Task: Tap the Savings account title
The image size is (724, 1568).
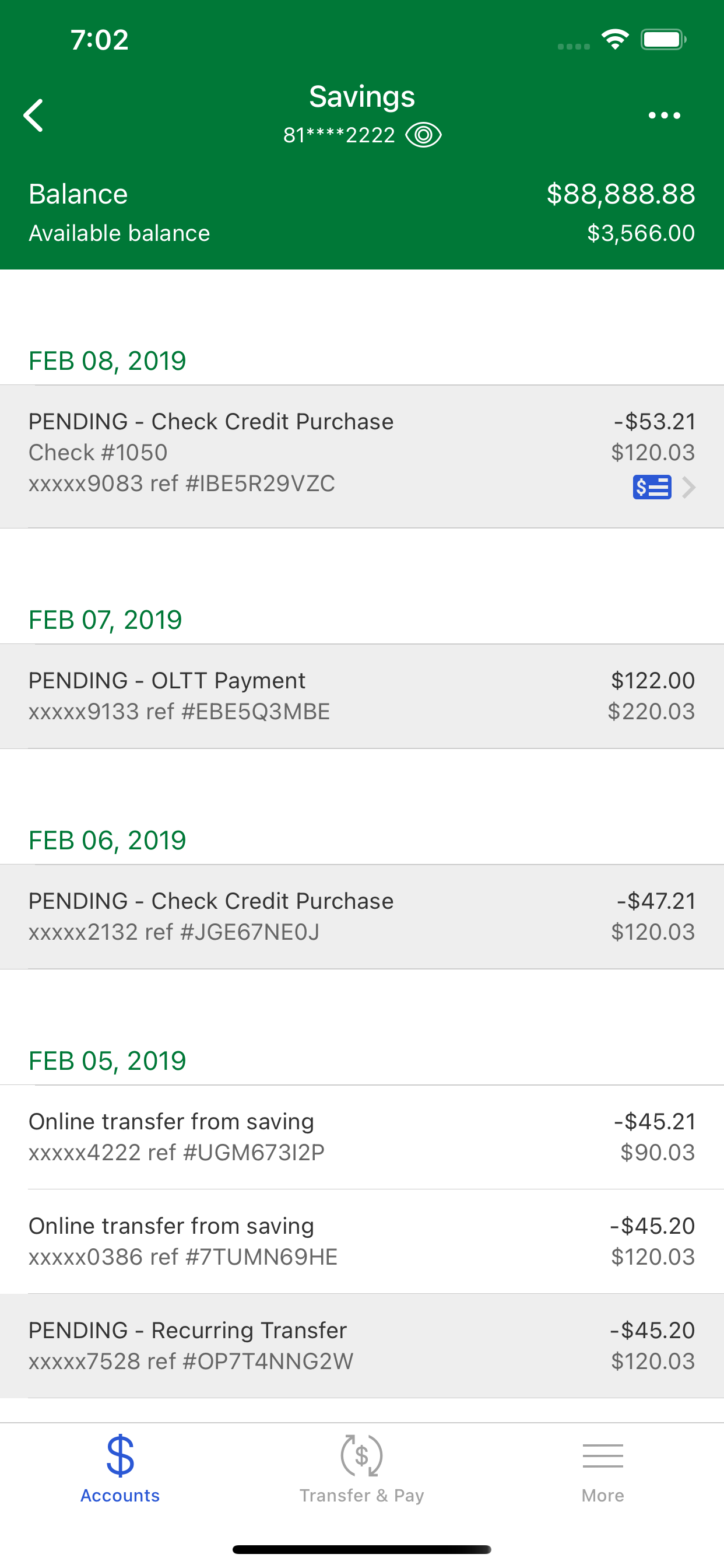Action: pyautogui.click(x=362, y=96)
